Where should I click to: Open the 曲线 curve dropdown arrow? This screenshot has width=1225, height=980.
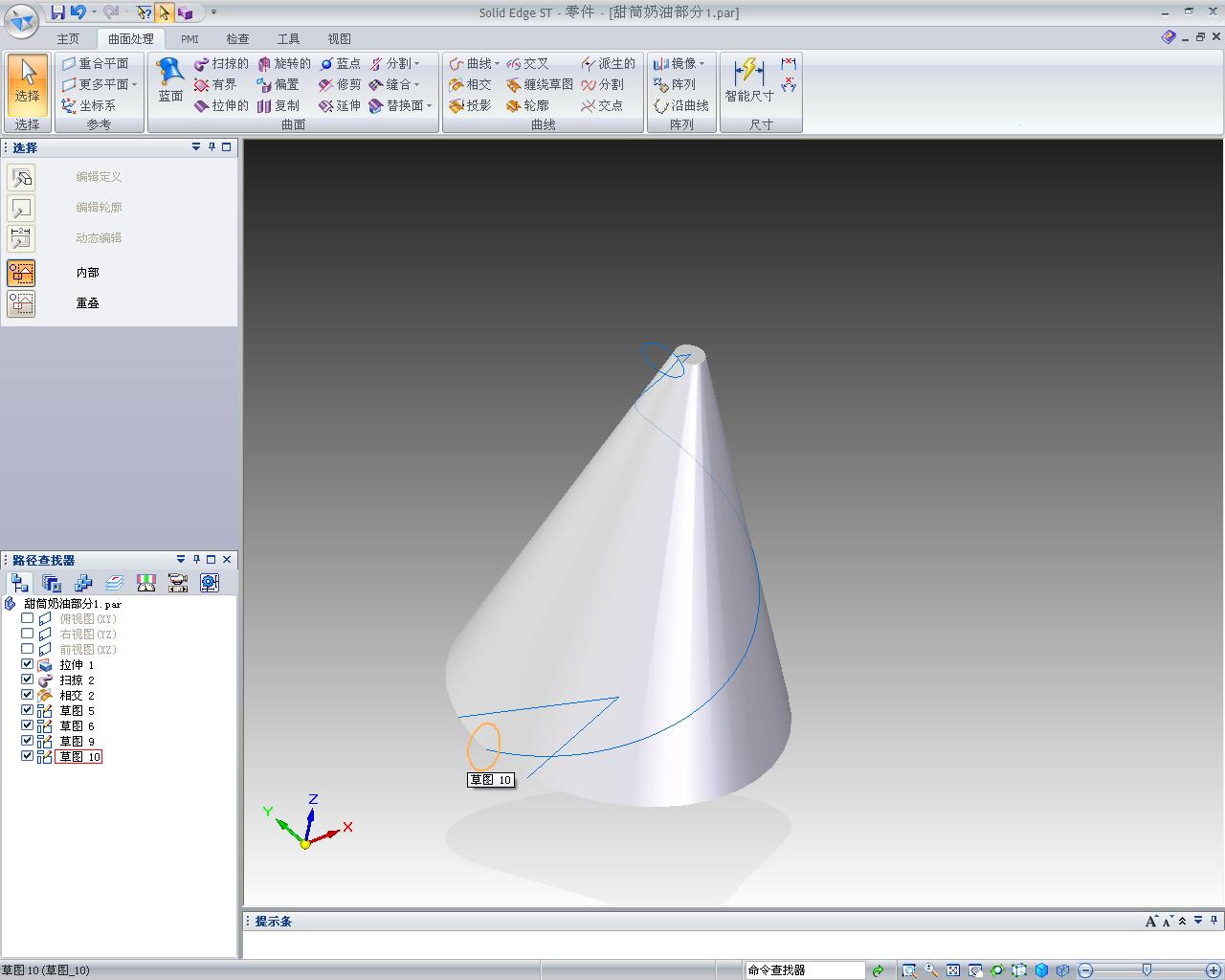(x=497, y=63)
